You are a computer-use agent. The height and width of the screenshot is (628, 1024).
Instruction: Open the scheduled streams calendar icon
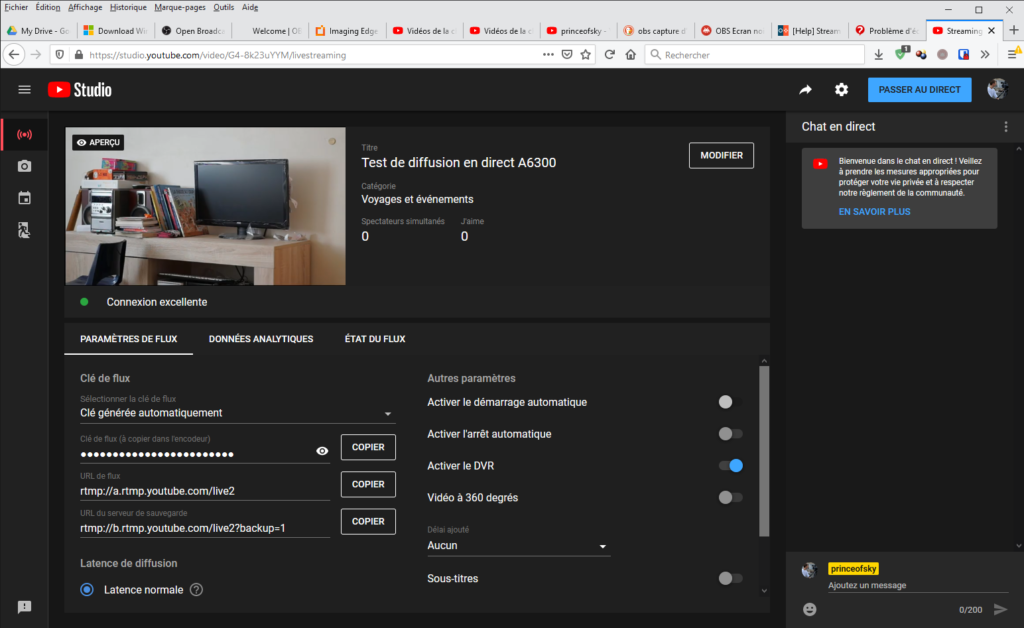(24, 198)
